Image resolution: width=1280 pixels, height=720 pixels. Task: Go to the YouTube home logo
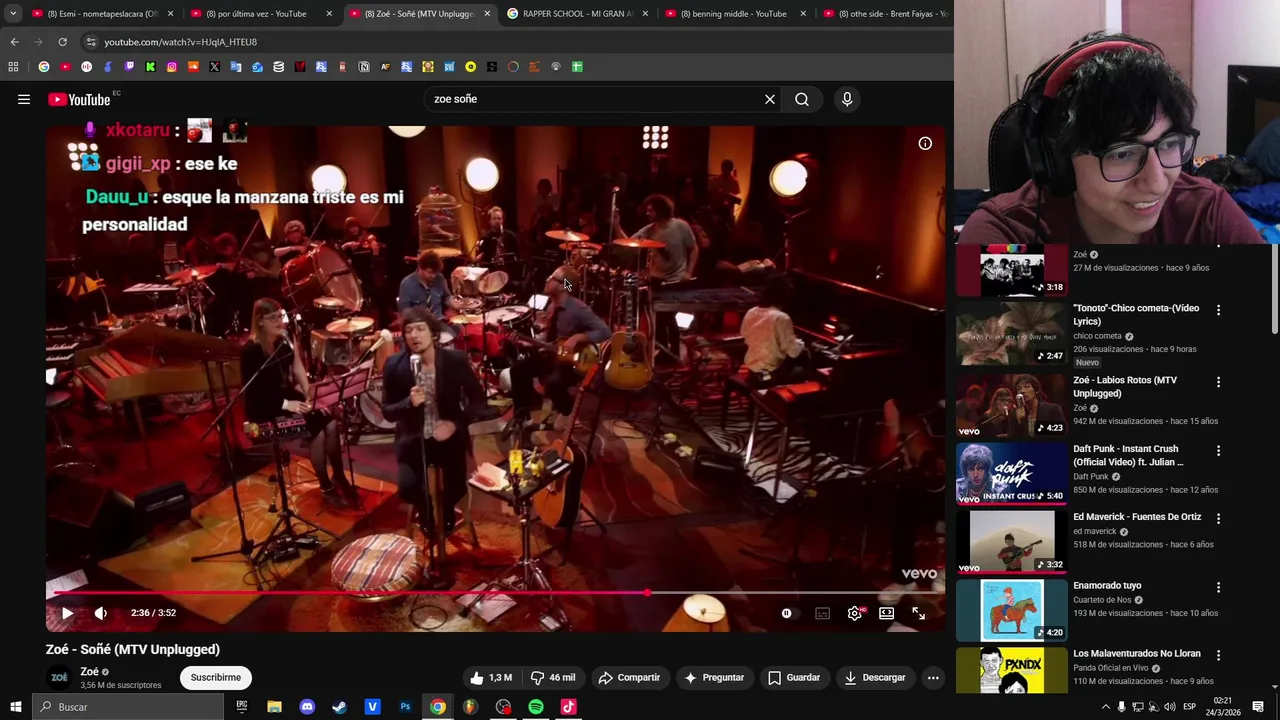[79, 99]
